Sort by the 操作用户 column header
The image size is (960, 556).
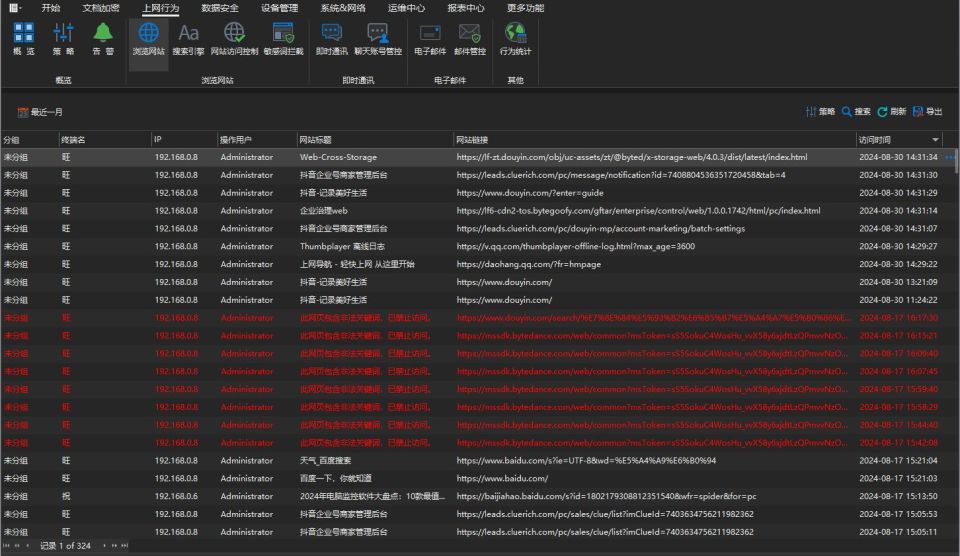point(257,140)
